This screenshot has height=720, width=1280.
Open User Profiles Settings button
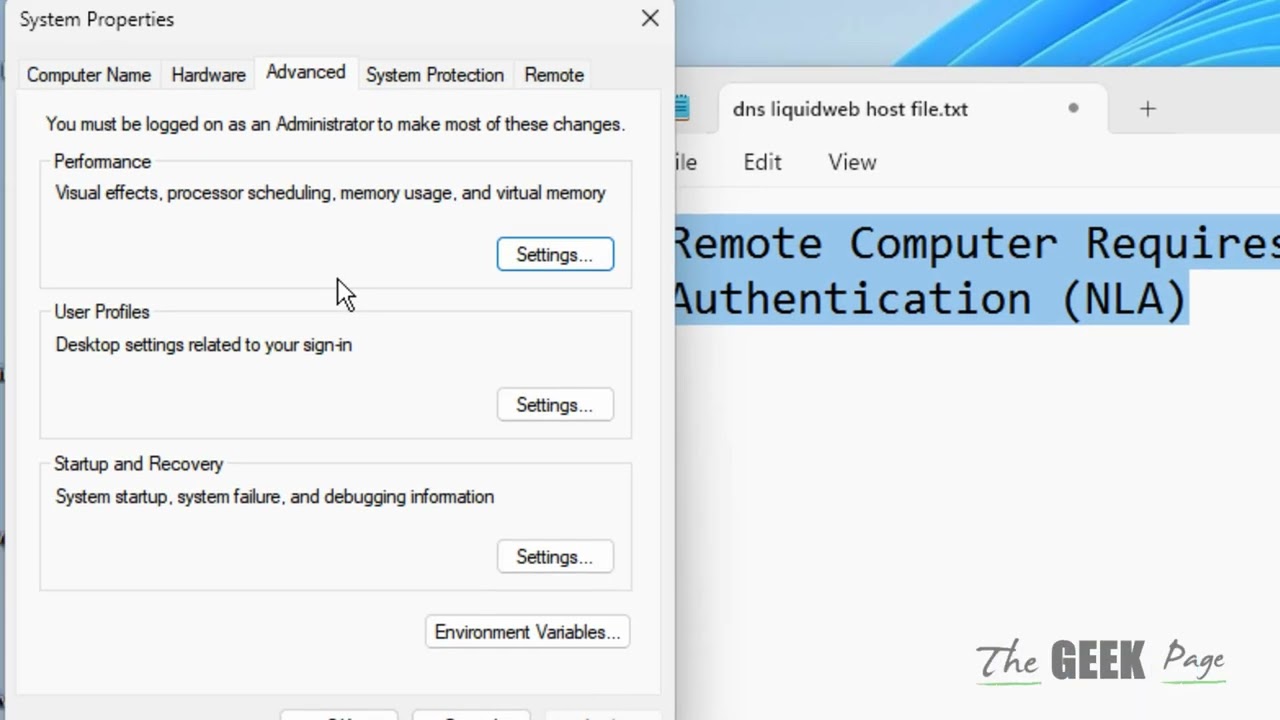(x=555, y=405)
